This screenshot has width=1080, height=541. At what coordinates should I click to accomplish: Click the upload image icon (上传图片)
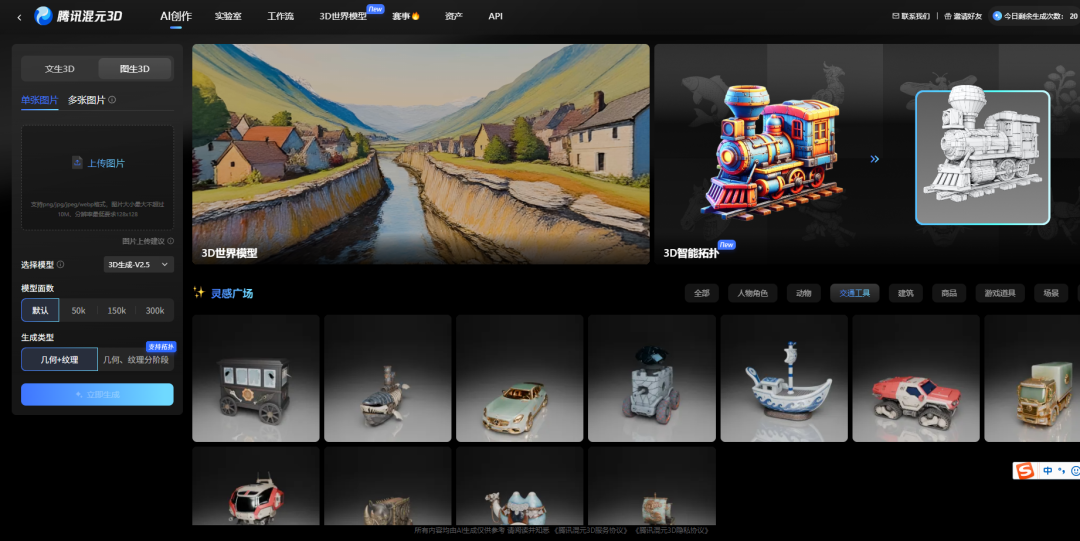(77, 163)
